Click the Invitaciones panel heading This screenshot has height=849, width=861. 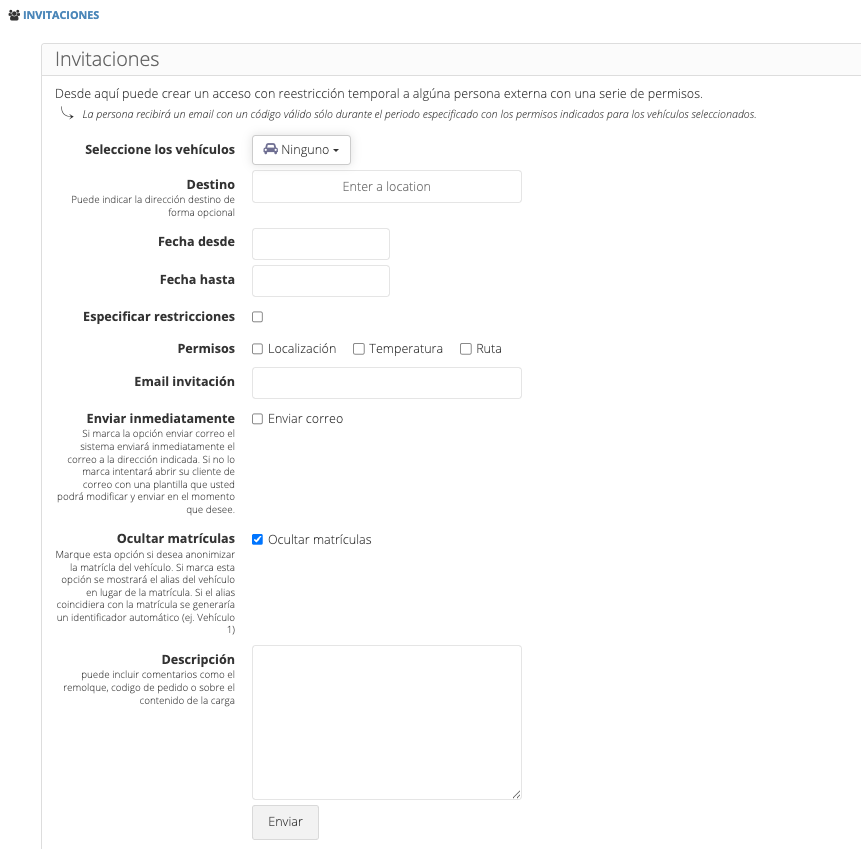click(x=107, y=59)
